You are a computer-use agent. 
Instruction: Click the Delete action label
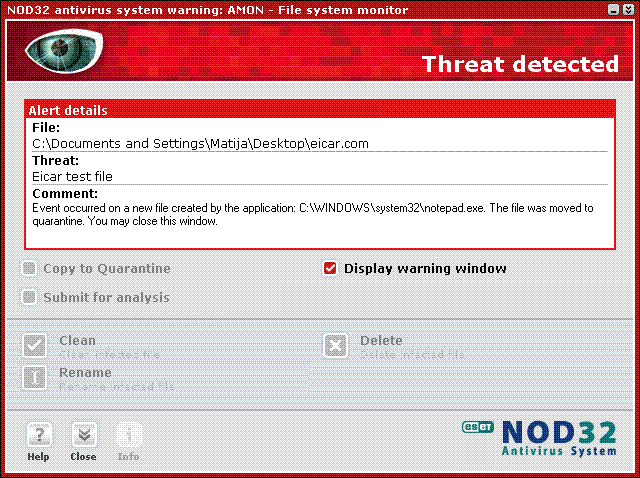coord(381,340)
